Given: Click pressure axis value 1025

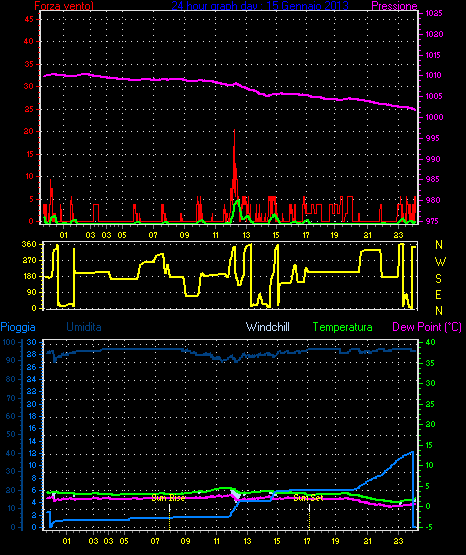Looking at the screenshot, I should click(x=434, y=13).
